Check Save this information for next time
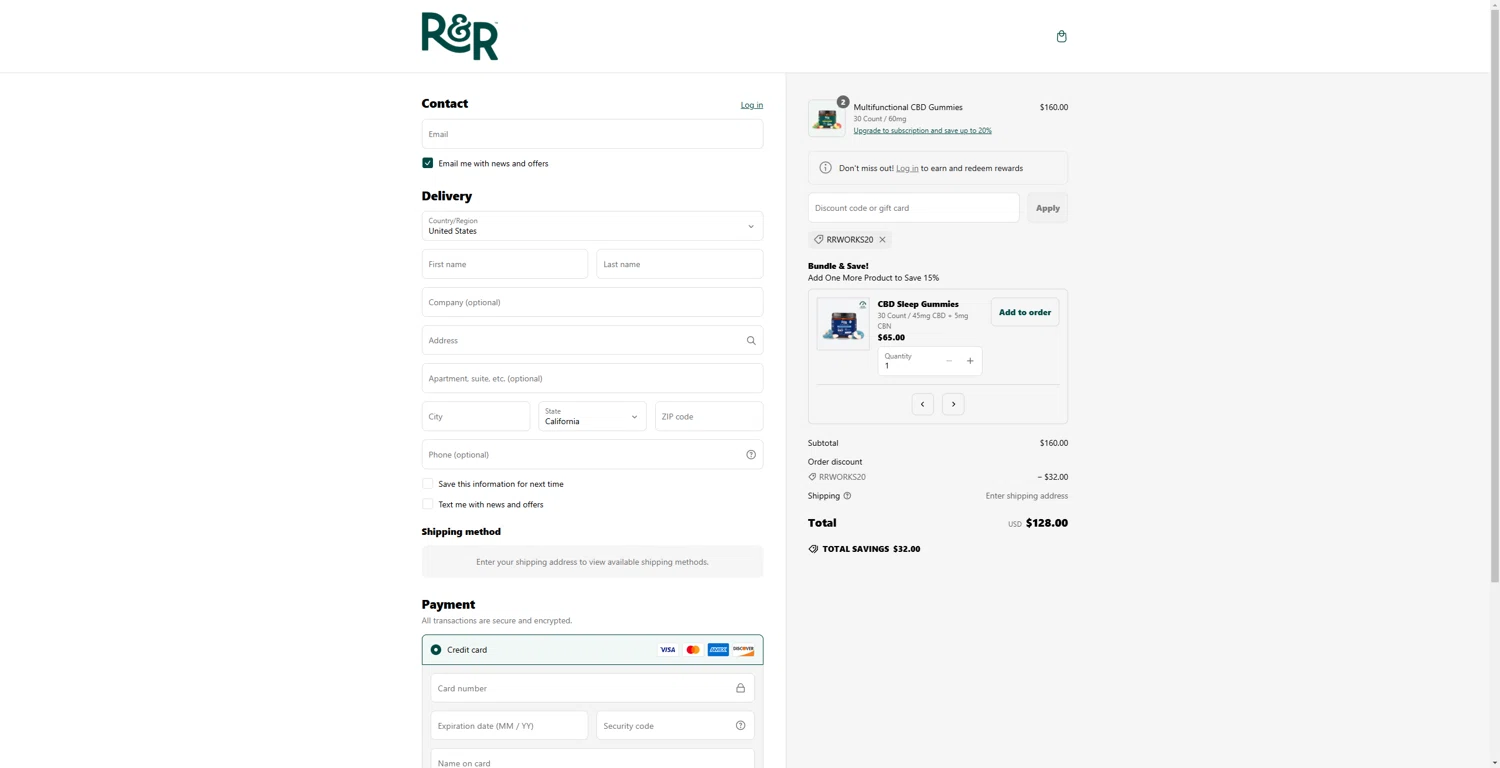 [427, 484]
